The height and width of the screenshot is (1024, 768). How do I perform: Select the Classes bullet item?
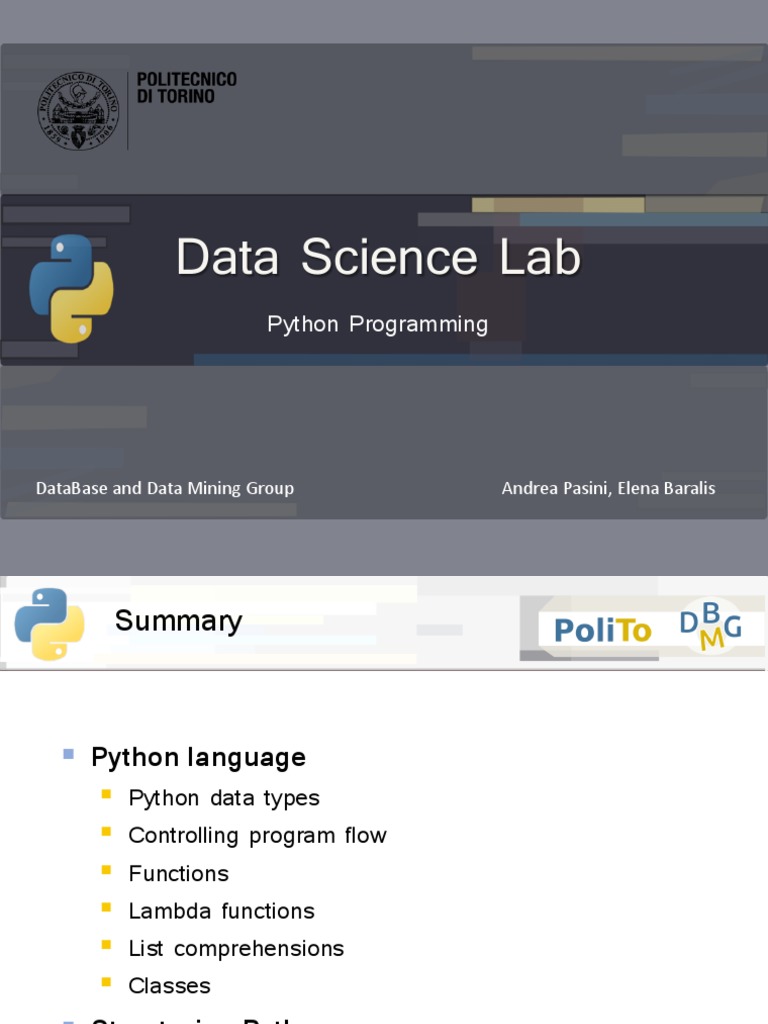click(x=169, y=986)
